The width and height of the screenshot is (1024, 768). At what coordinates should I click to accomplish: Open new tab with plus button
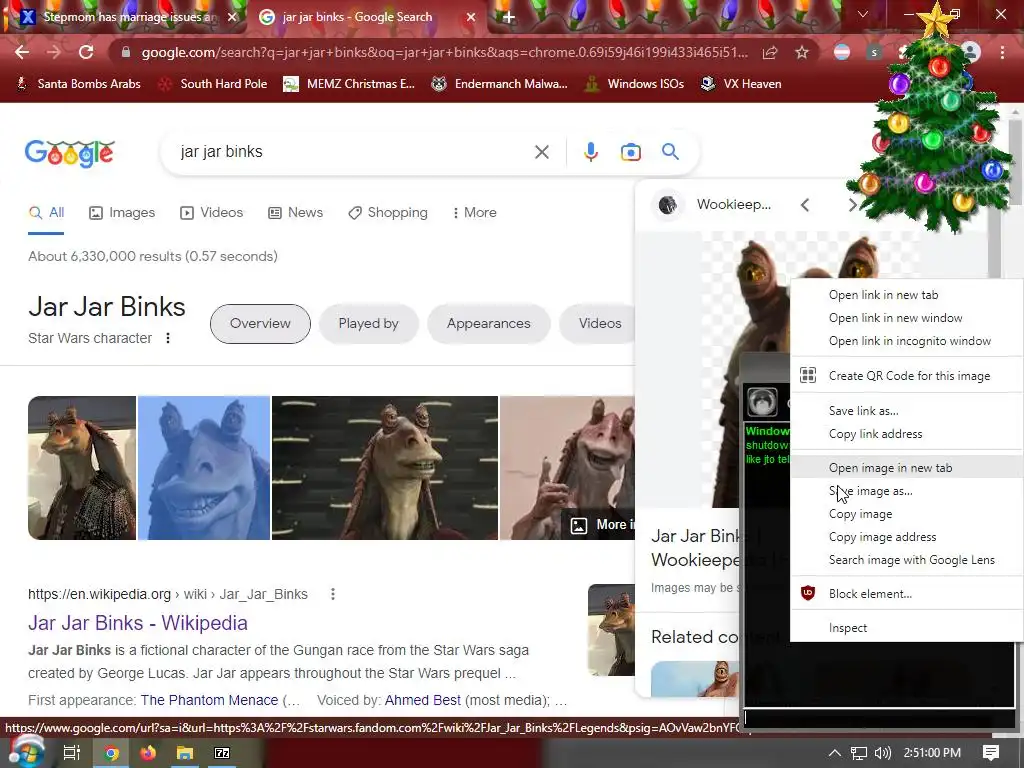[509, 18]
